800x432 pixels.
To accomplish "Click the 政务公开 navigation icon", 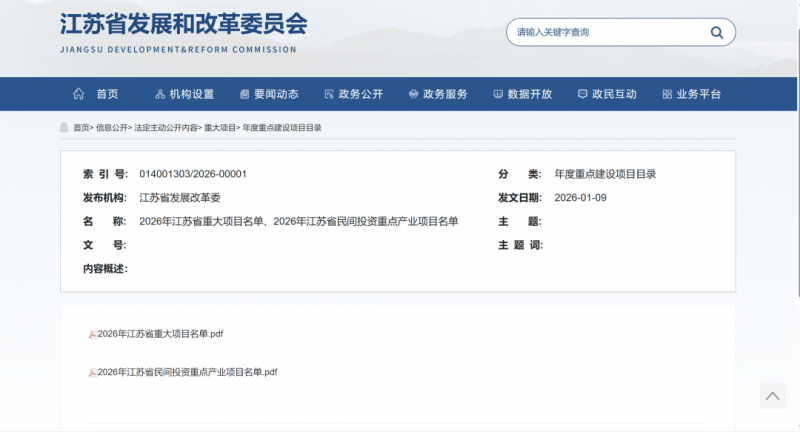I will (x=329, y=94).
